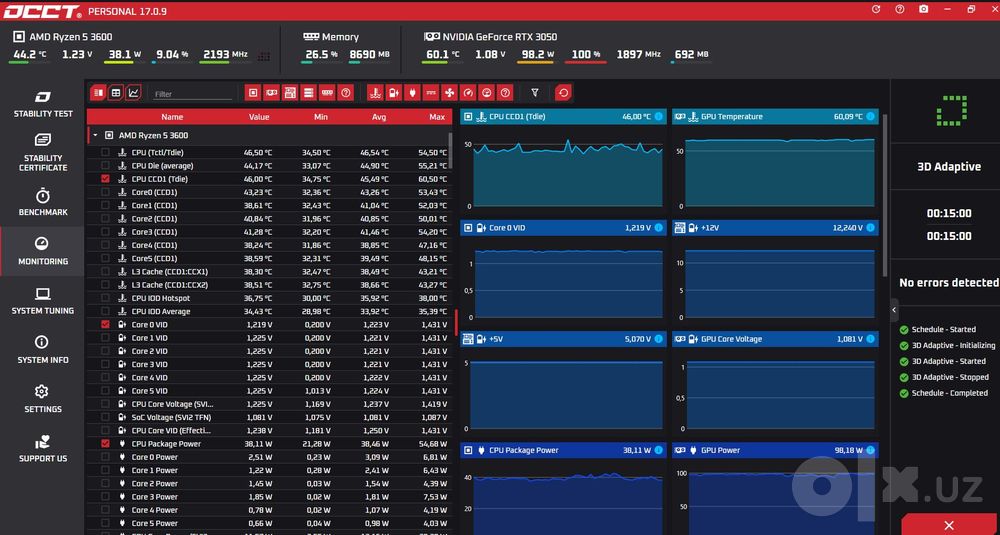The image size is (1000, 535).
Task: Enable the CPU IOD Hotspot checkbox
Action: pyautogui.click(x=105, y=298)
